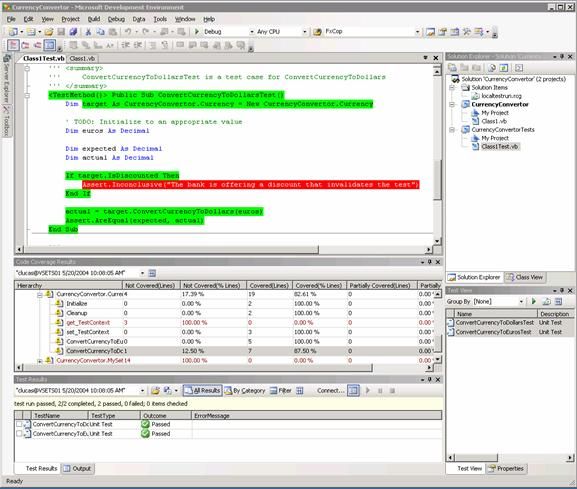Expand the CurrencyConvertor.MySet coverage row

click(40, 361)
